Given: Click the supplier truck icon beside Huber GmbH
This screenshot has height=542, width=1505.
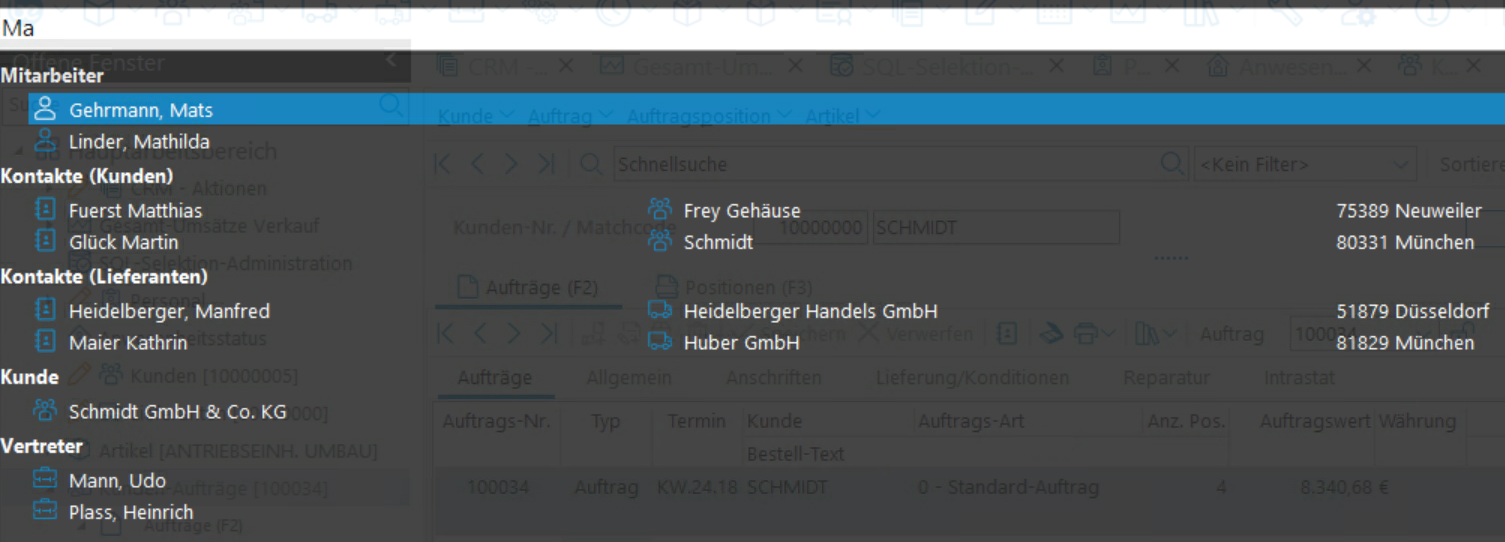Looking at the screenshot, I should click(x=660, y=342).
